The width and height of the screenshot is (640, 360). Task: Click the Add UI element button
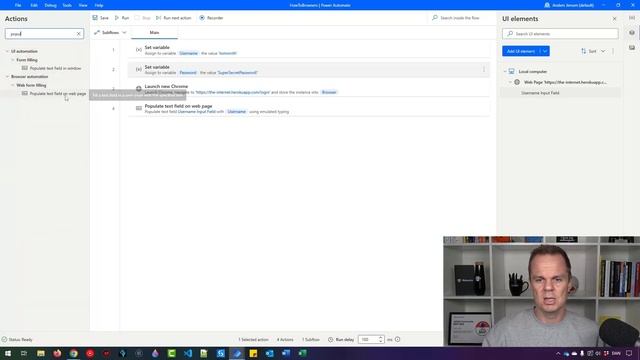pos(521,51)
